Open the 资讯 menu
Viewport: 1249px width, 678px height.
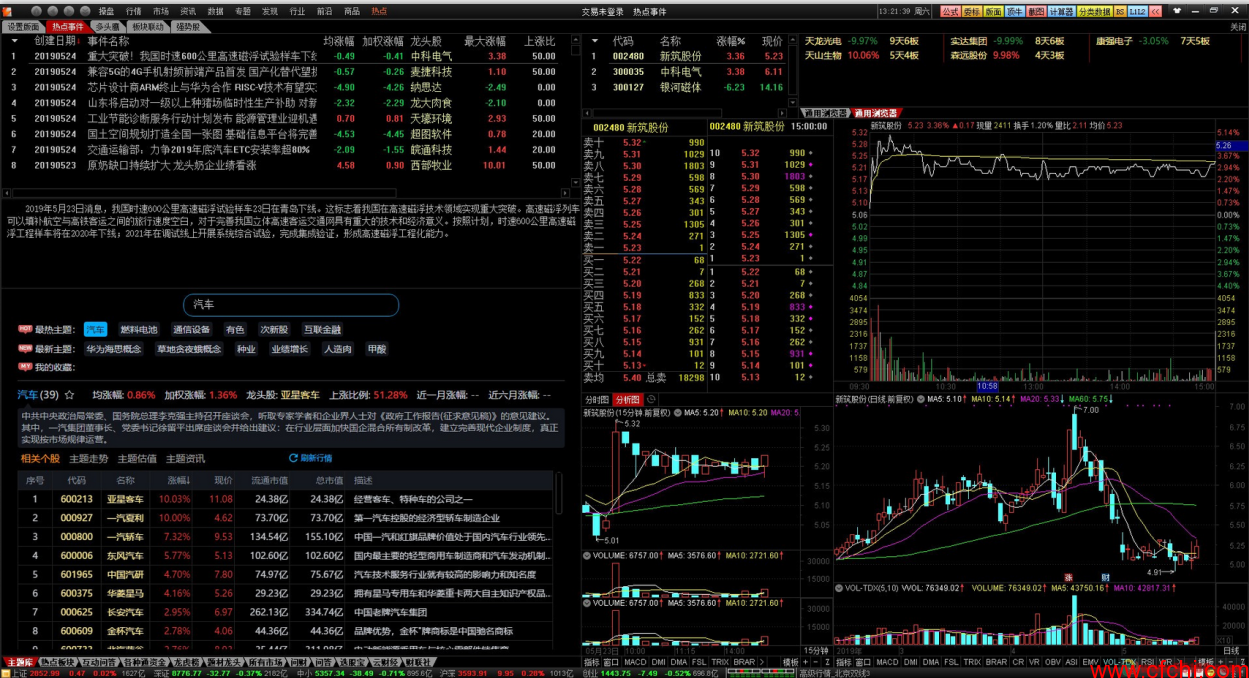188,11
